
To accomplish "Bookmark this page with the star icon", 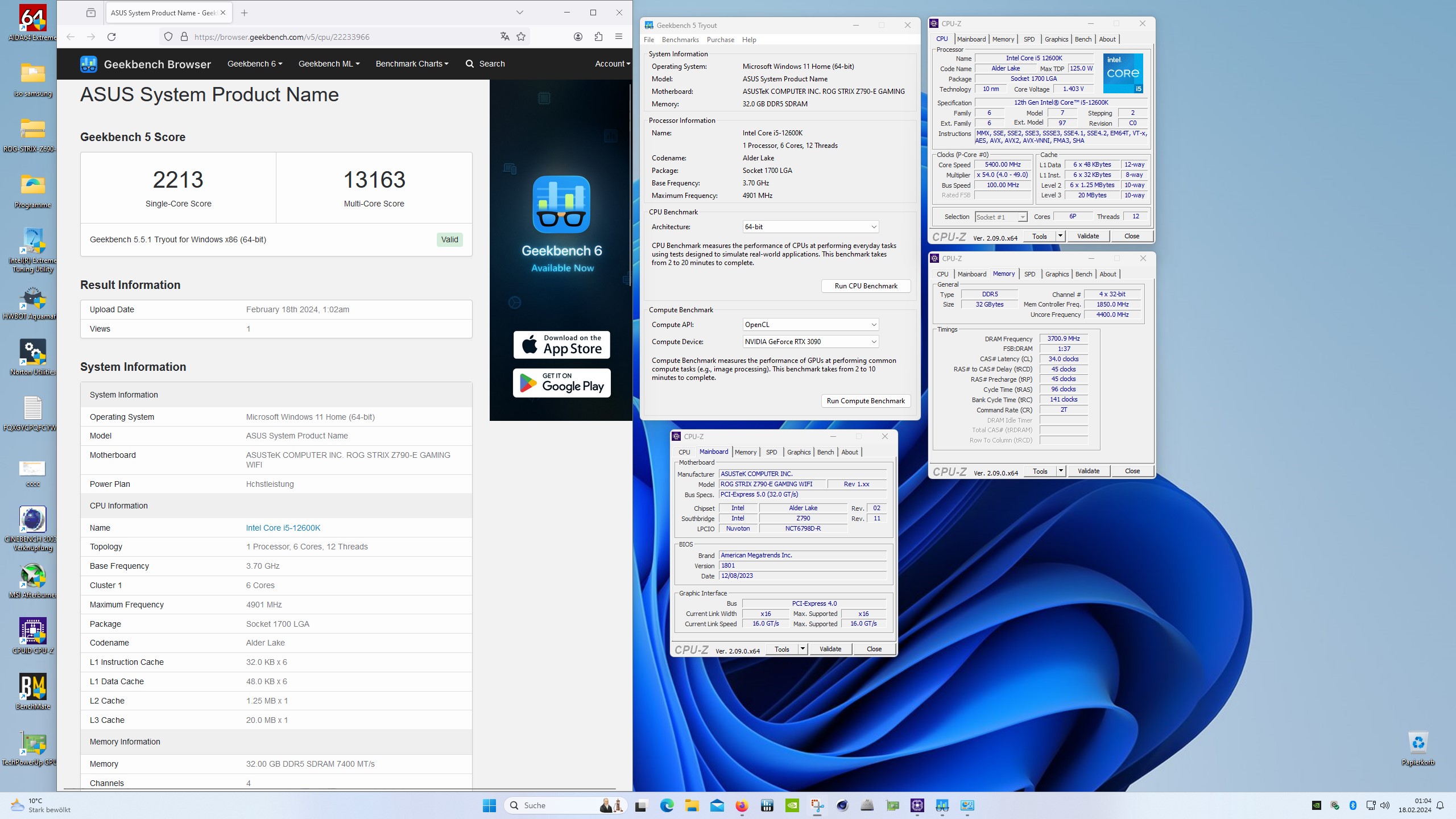I will coord(521,37).
